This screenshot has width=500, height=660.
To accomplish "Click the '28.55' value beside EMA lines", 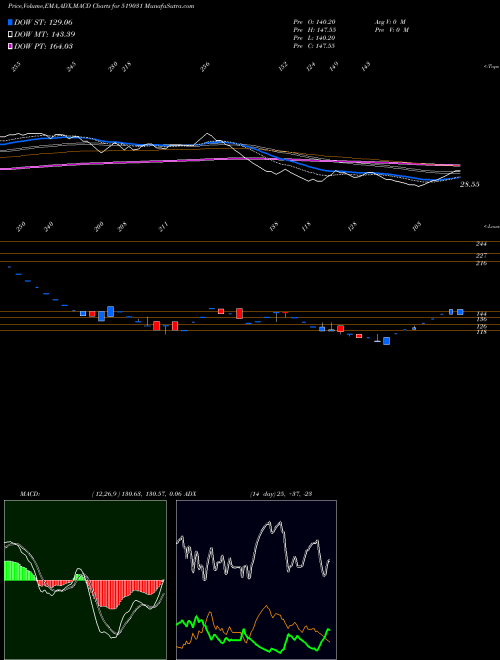I will pos(470,184).
